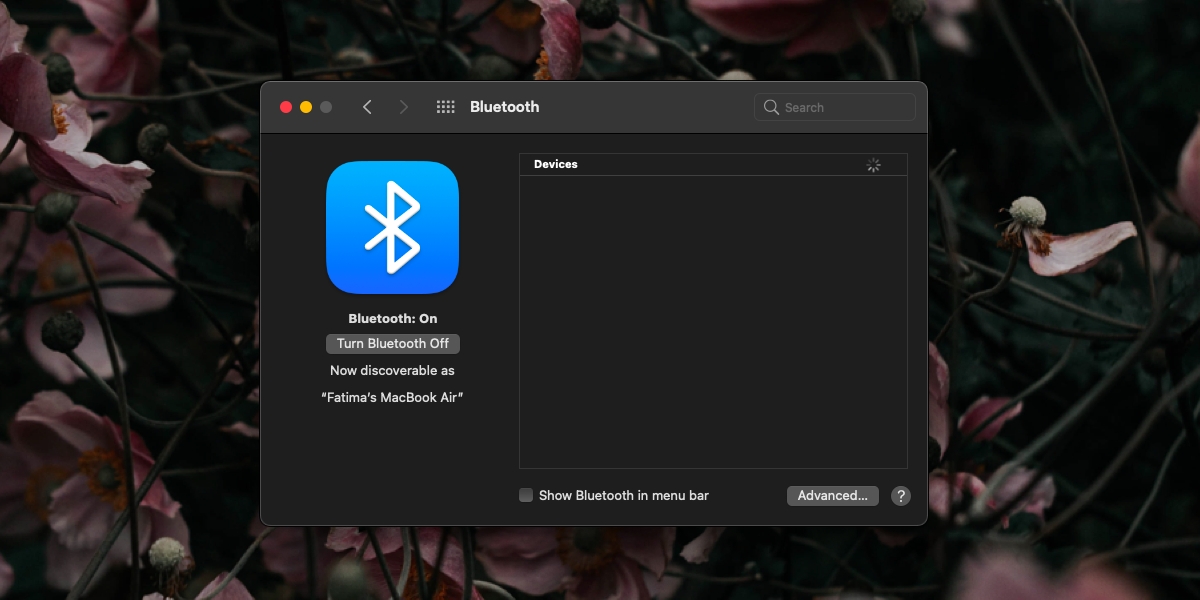The height and width of the screenshot is (600, 1200).
Task: Click the Devices list header
Action: (x=713, y=164)
